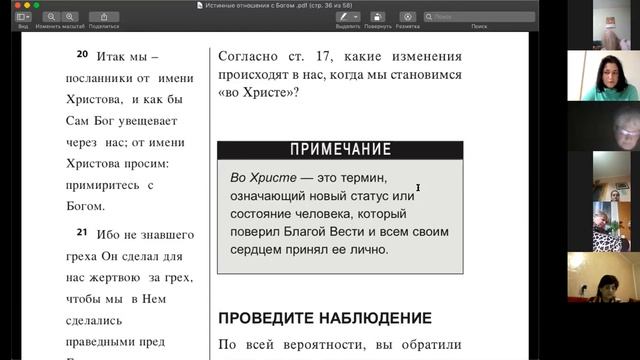Select the ПРИМЕЧАНИЕ note header
640x360 pixels.
(340, 150)
